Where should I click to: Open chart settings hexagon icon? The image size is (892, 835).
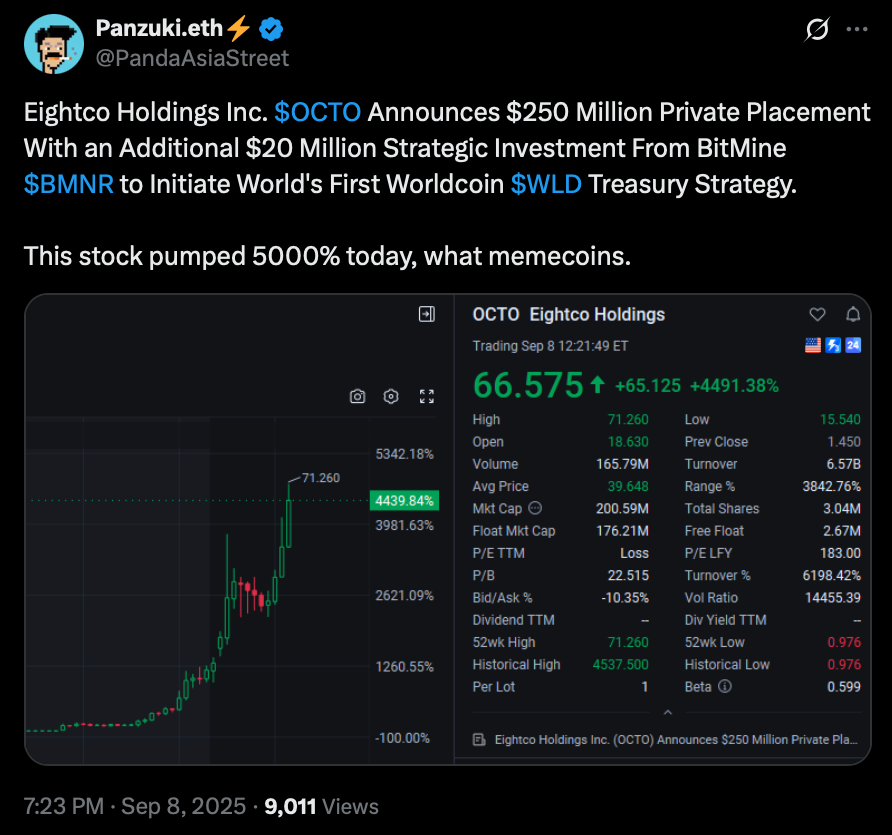(391, 396)
